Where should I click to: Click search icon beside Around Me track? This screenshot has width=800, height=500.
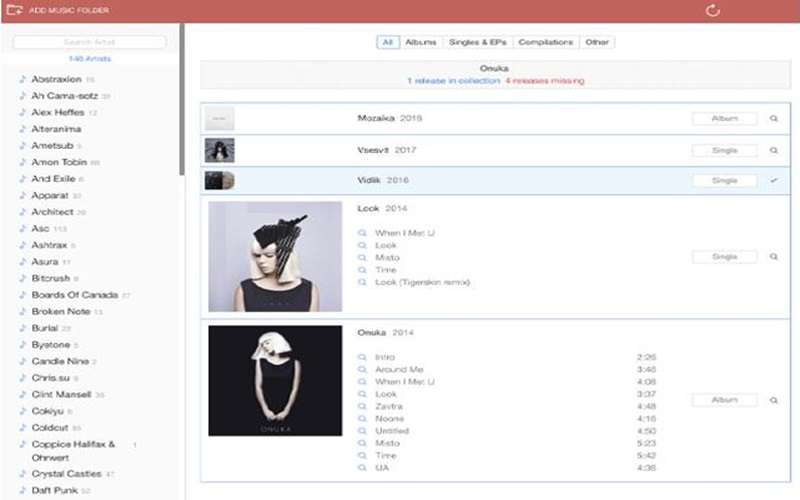tap(362, 369)
